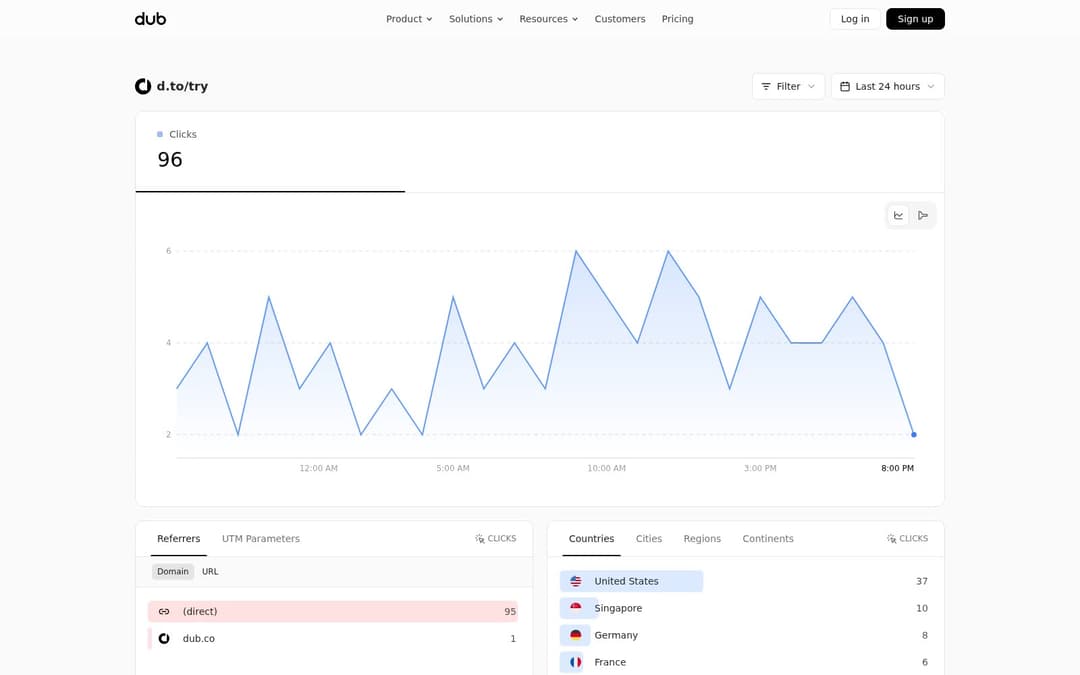The height and width of the screenshot is (675, 1080).
Task: Select the dub.co referrer row
Action: (333, 638)
